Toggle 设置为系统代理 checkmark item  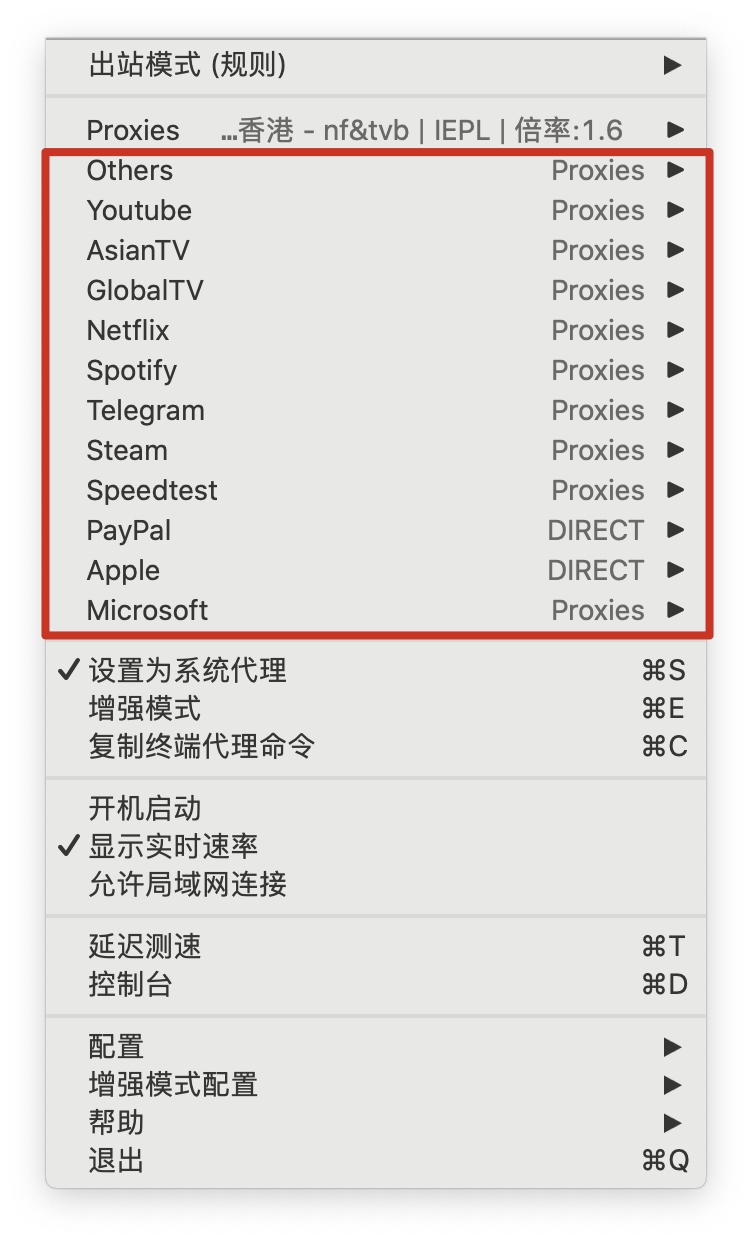[x=188, y=670]
